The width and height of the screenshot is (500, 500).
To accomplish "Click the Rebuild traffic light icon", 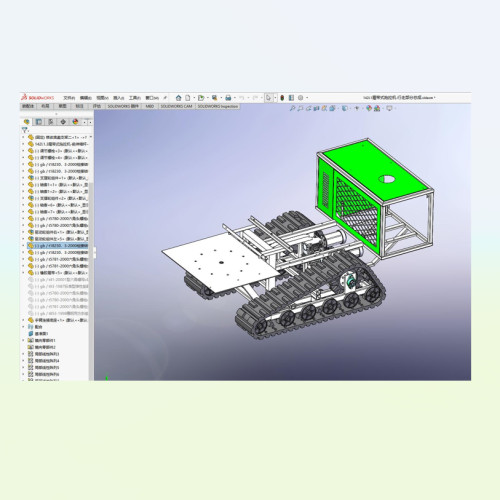I will coord(282,98).
